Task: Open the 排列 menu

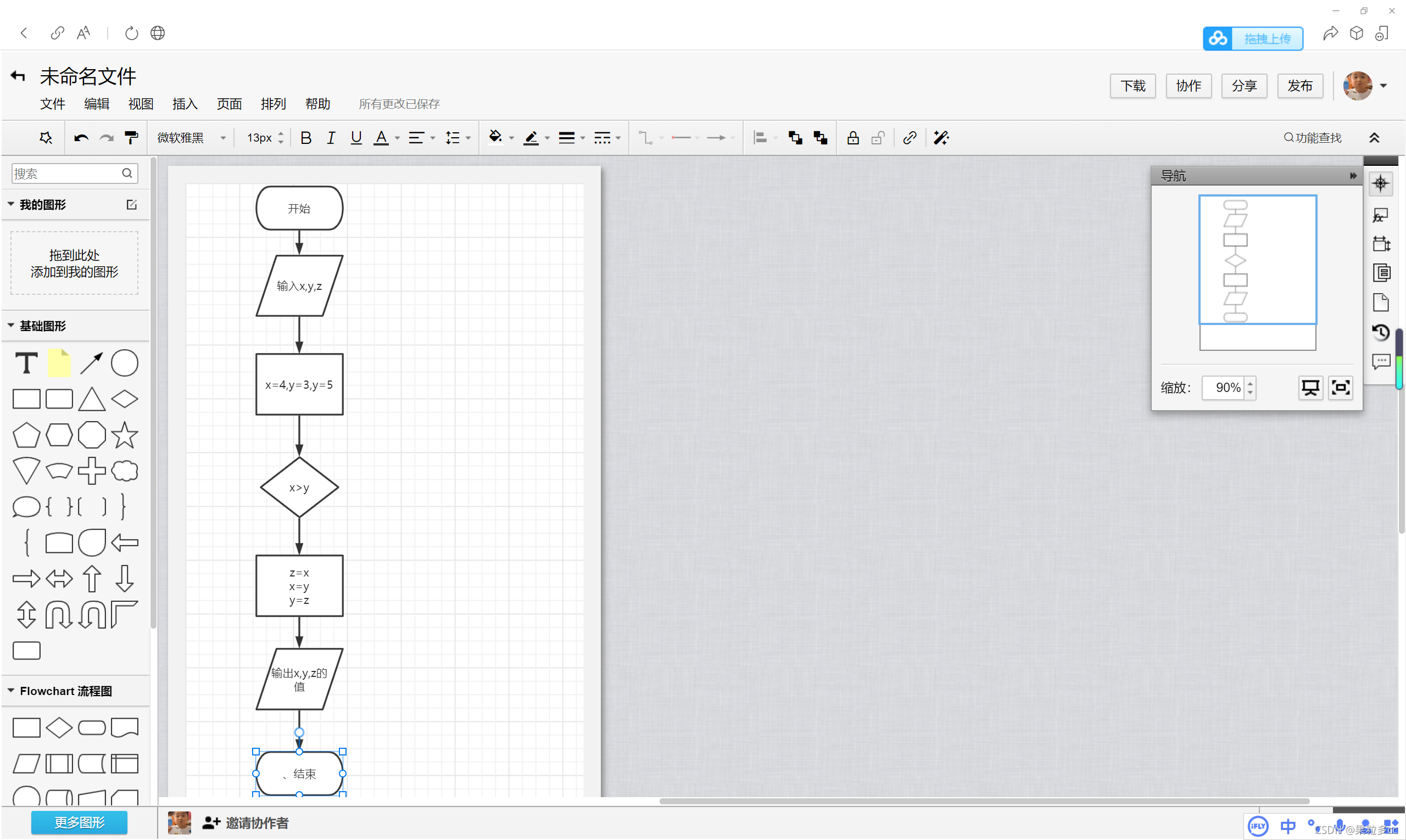Action: pyautogui.click(x=274, y=104)
